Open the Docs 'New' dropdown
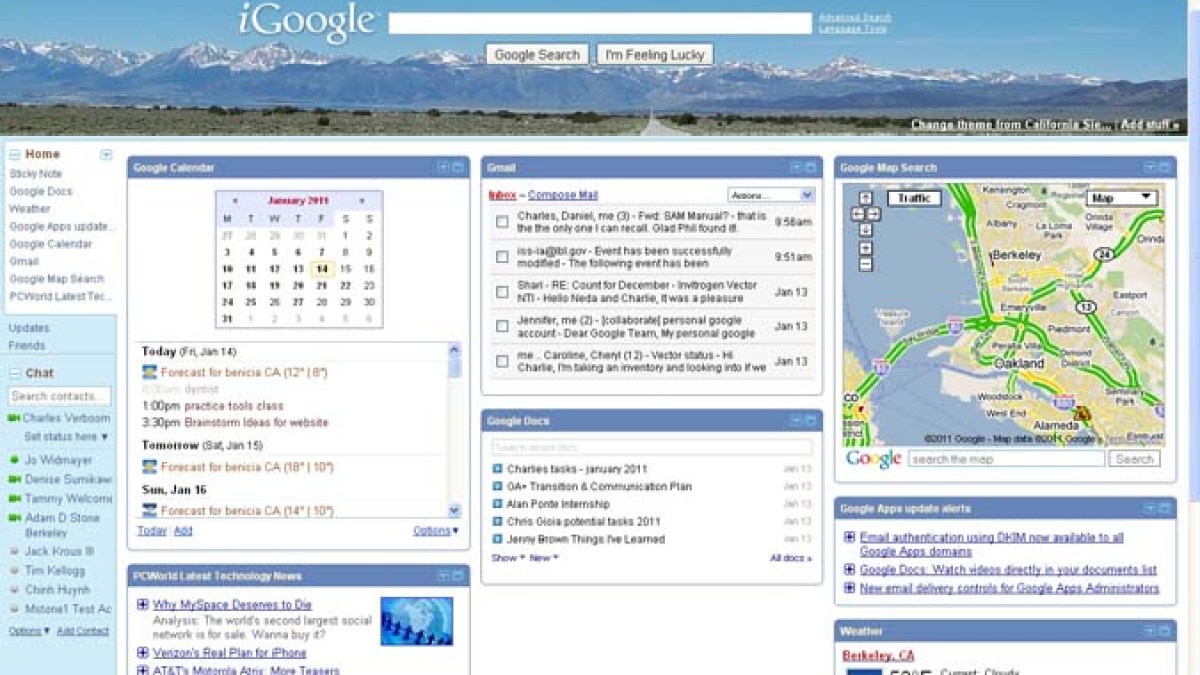 (544, 558)
